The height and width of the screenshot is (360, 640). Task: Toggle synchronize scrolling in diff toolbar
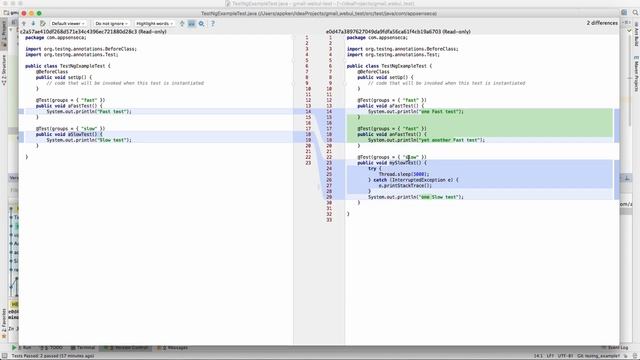pos(191,24)
